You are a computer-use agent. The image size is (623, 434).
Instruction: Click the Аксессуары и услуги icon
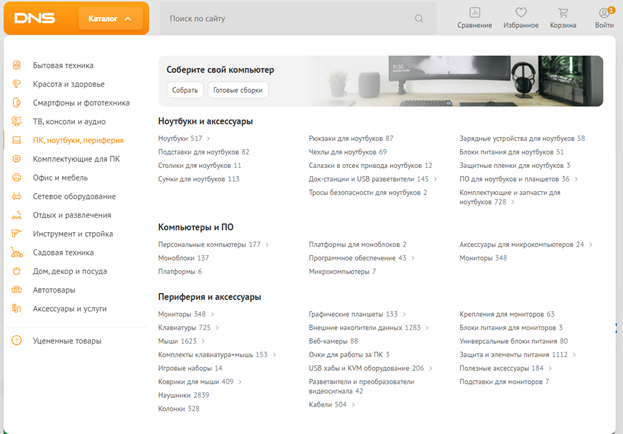click(x=16, y=308)
